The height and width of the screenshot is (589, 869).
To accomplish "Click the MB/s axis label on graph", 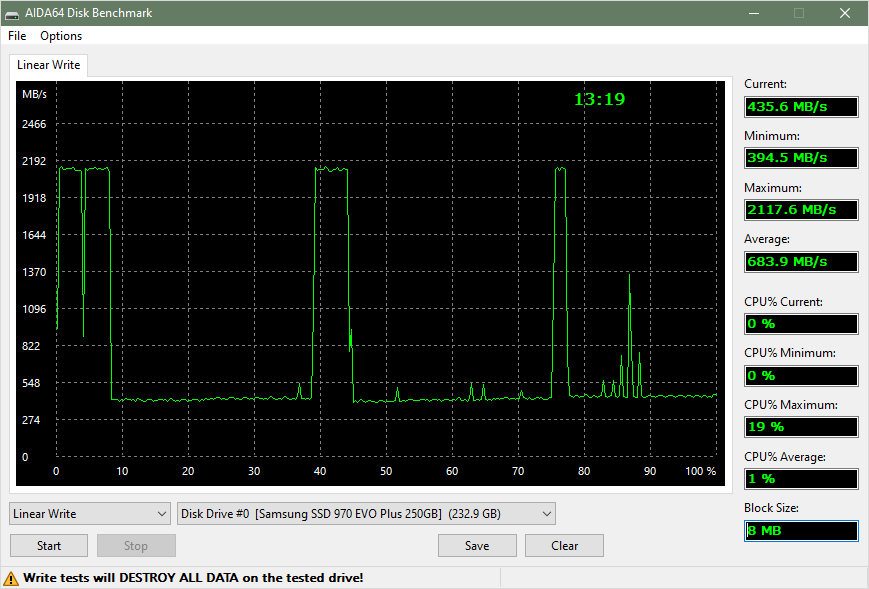I will (34, 94).
